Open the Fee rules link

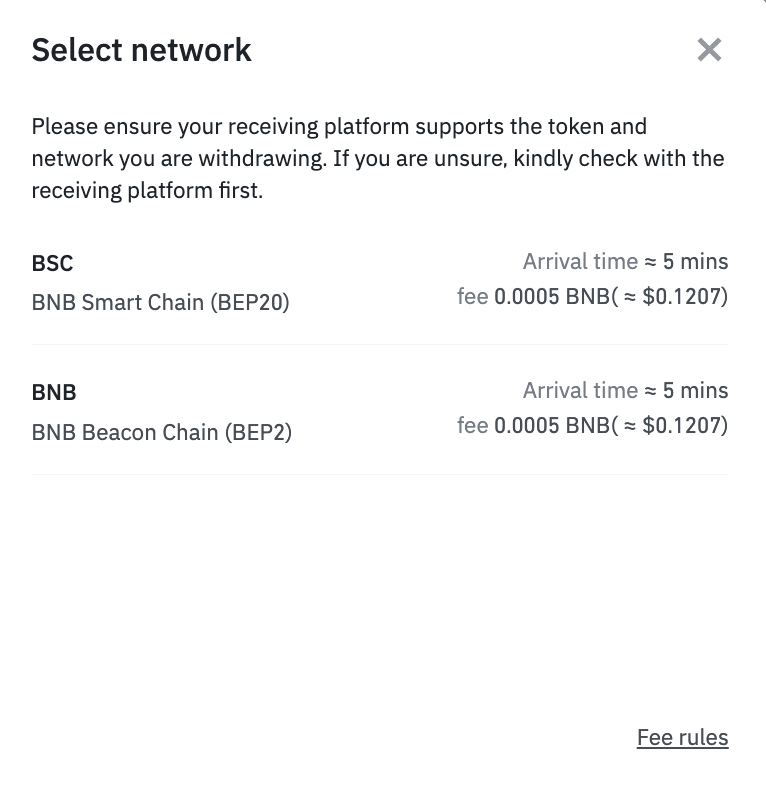682,738
